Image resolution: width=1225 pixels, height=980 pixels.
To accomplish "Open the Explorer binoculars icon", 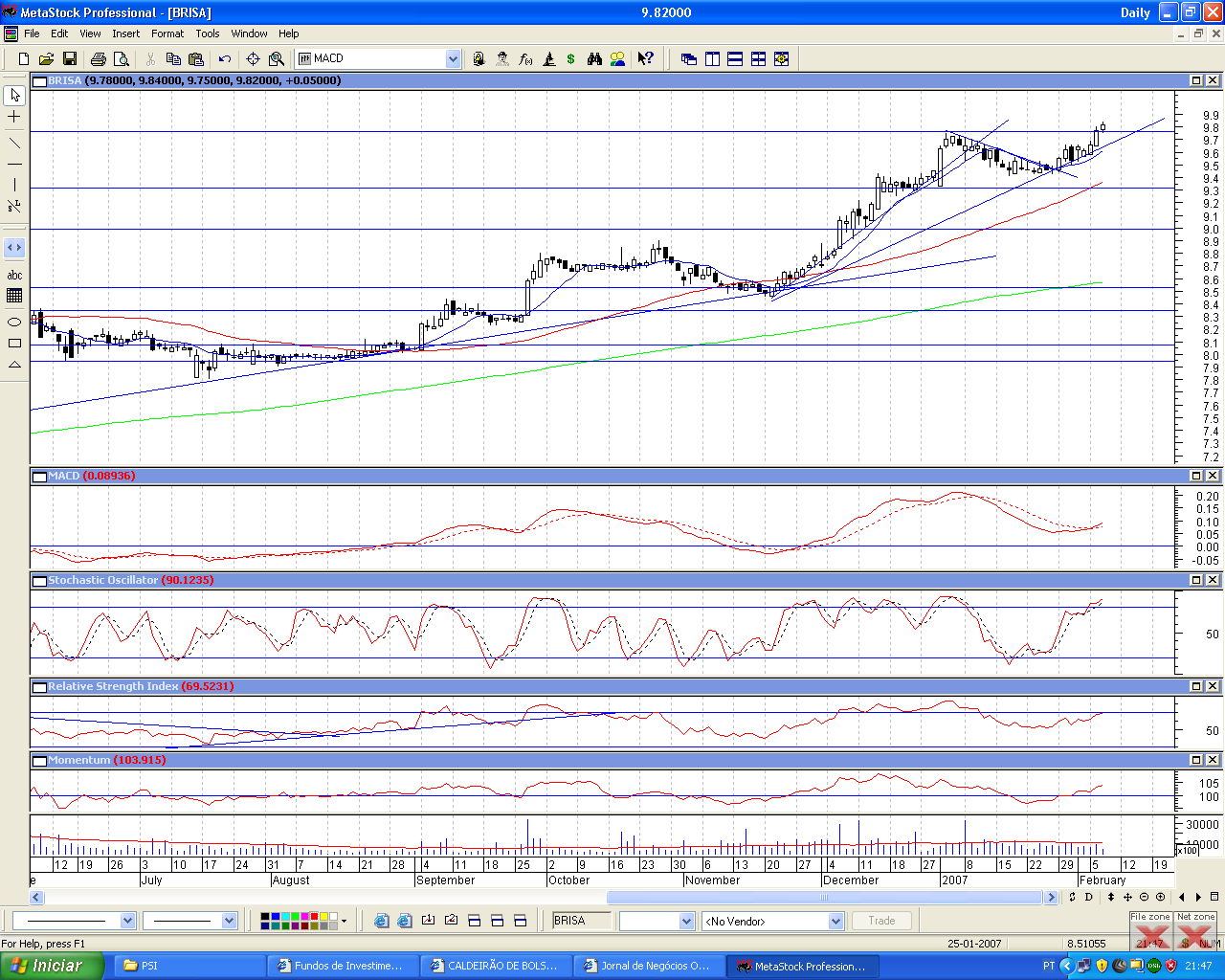I will [x=594, y=59].
